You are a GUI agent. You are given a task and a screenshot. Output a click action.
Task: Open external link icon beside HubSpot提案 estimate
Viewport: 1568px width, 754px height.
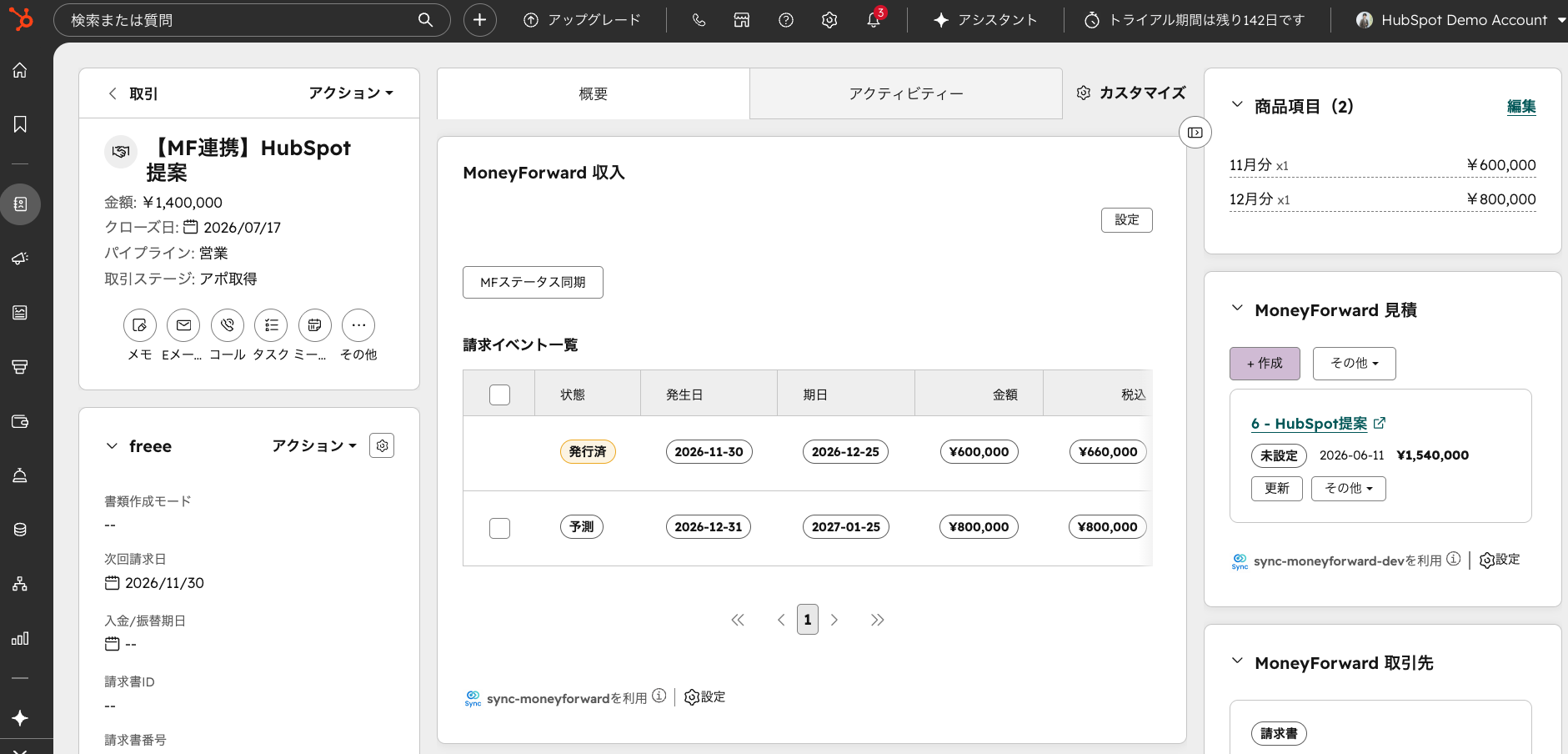pos(1380,423)
